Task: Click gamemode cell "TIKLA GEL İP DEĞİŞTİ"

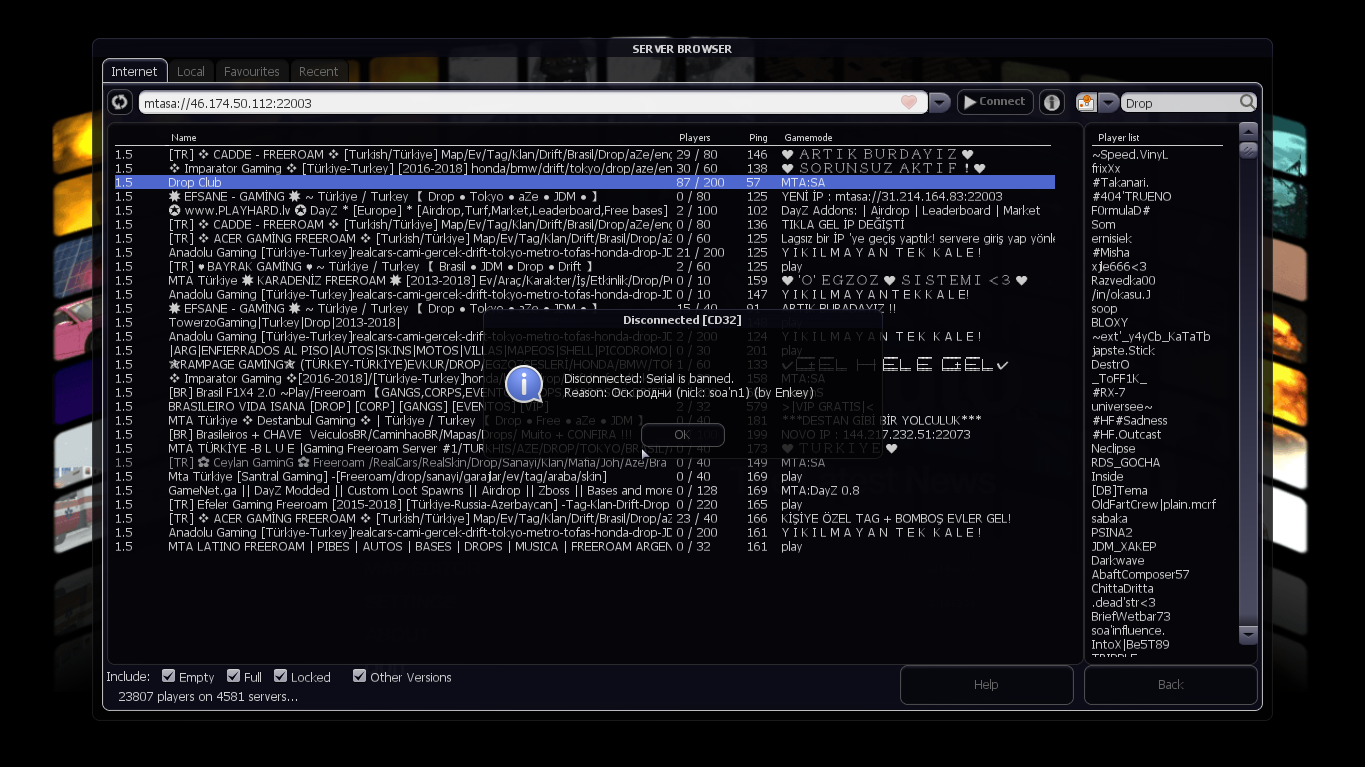Action: click(843, 225)
